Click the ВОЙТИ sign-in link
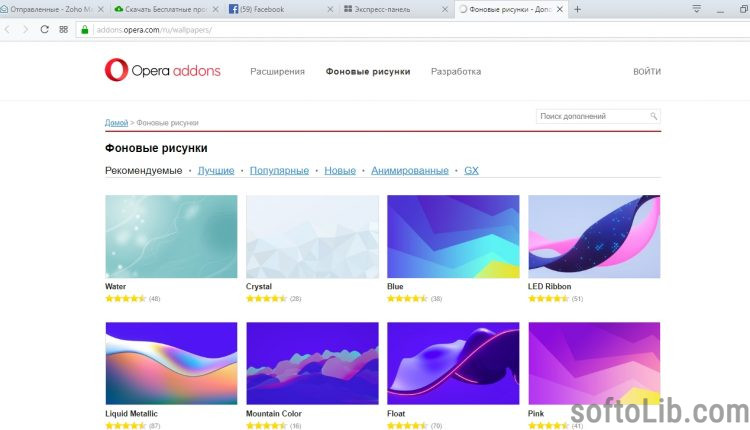 pyautogui.click(x=647, y=71)
